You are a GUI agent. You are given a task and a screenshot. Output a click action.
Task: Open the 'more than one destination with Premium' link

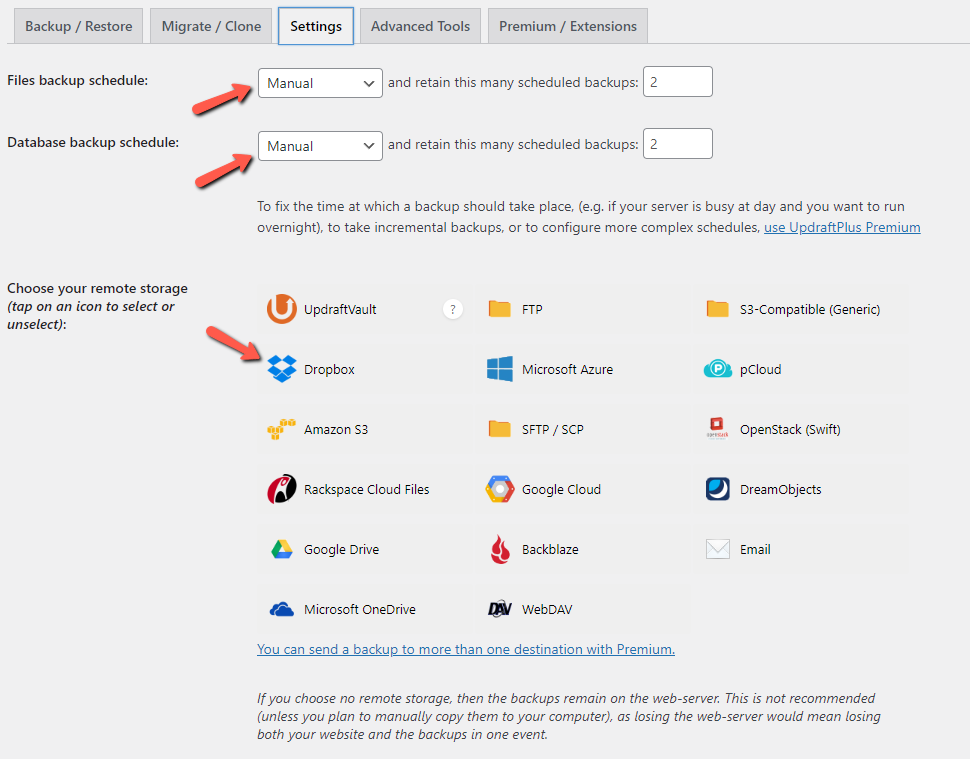point(466,649)
